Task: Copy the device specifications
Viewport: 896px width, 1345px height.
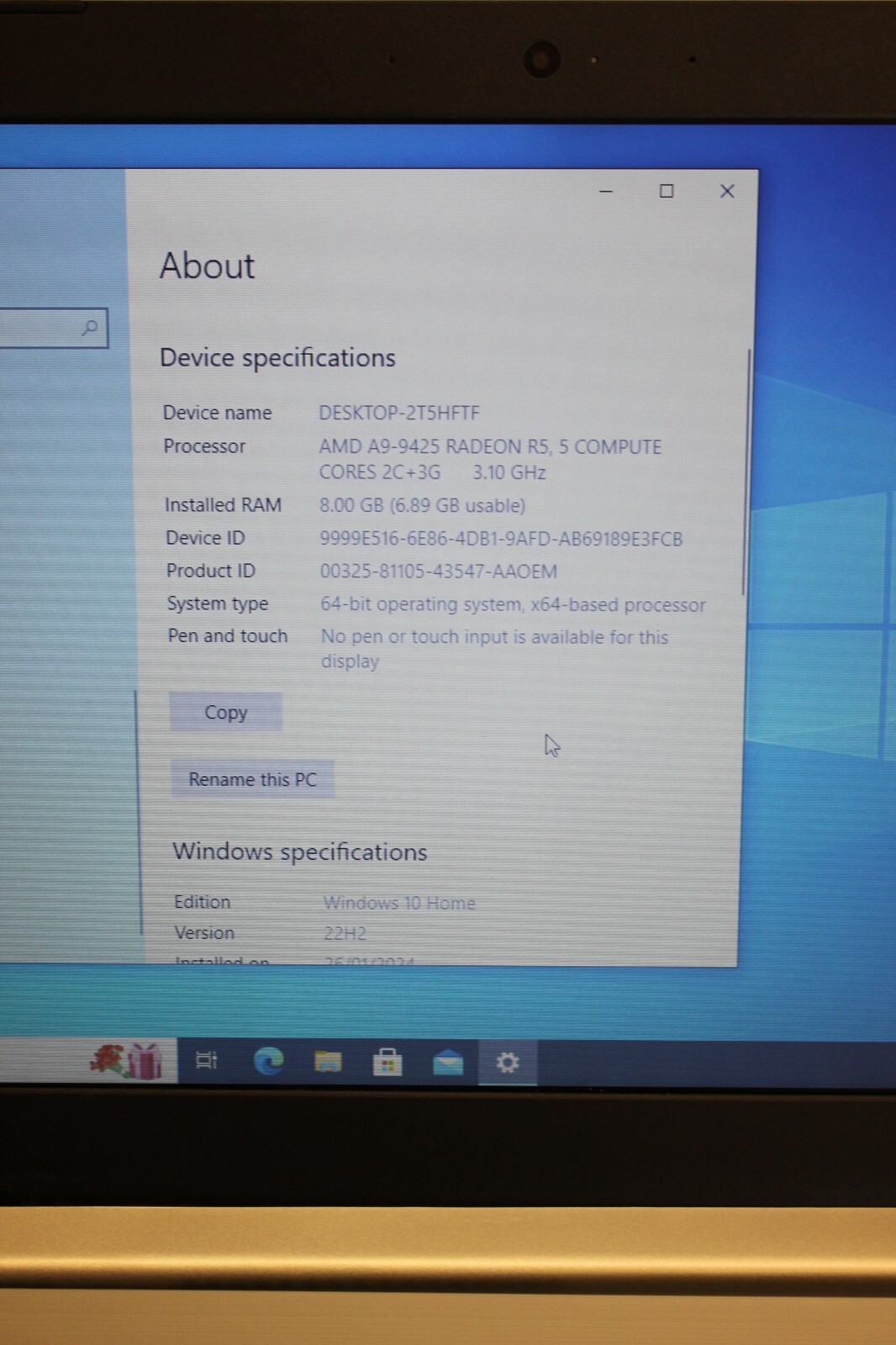Action: click(226, 712)
